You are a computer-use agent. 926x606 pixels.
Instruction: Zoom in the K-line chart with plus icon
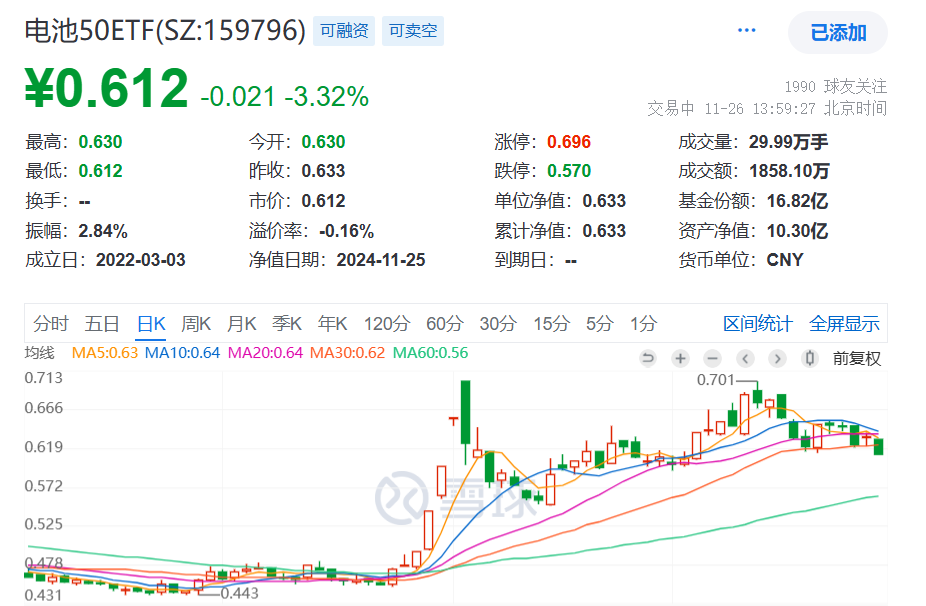pyautogui.click(x=680, y=358)
